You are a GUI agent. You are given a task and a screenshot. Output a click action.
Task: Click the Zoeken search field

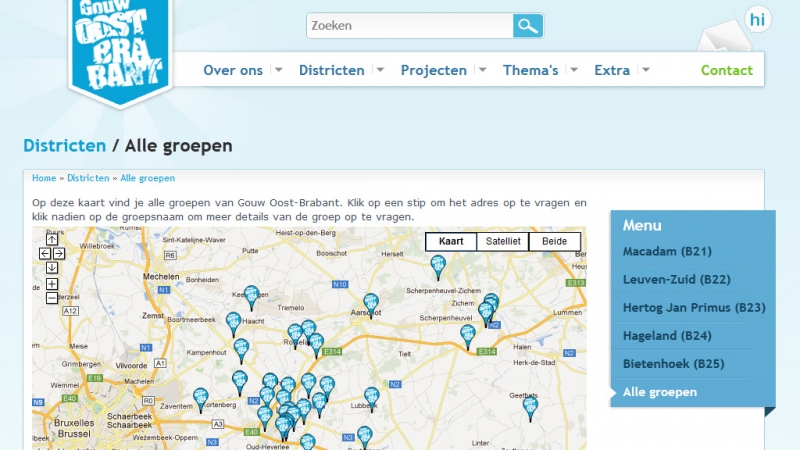point(410,26)
